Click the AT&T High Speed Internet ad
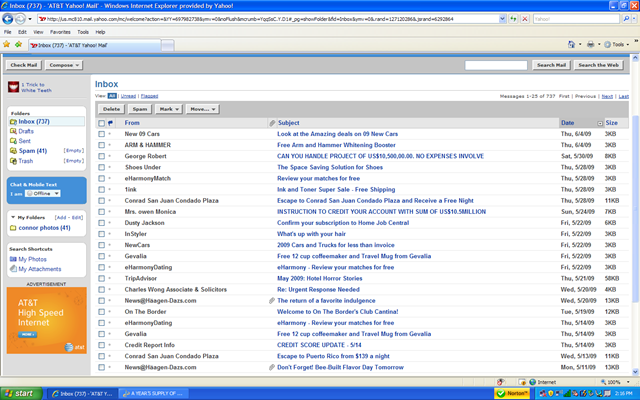Image resolution: width=640 pixels, height=400 pixels. tap(47, 320)
